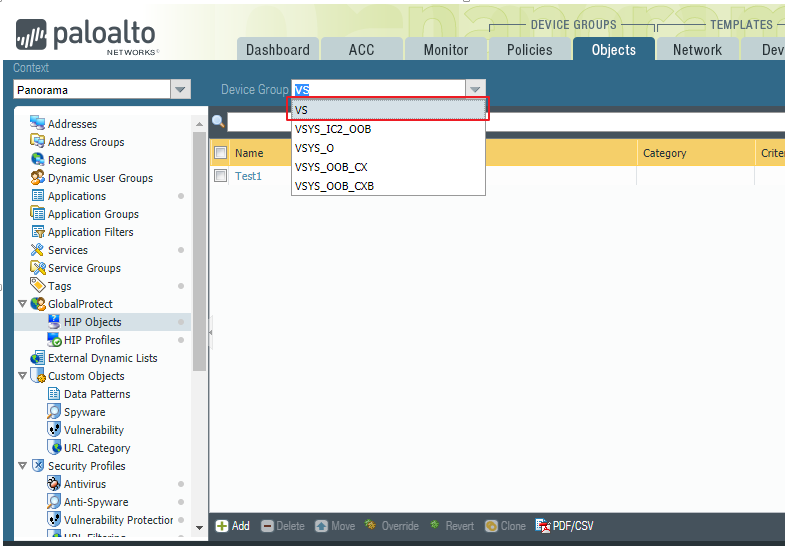Image resolution: width=785 pixels, height=546 pixels.
Task: Select the Application Groups icon
Action: 38,213
